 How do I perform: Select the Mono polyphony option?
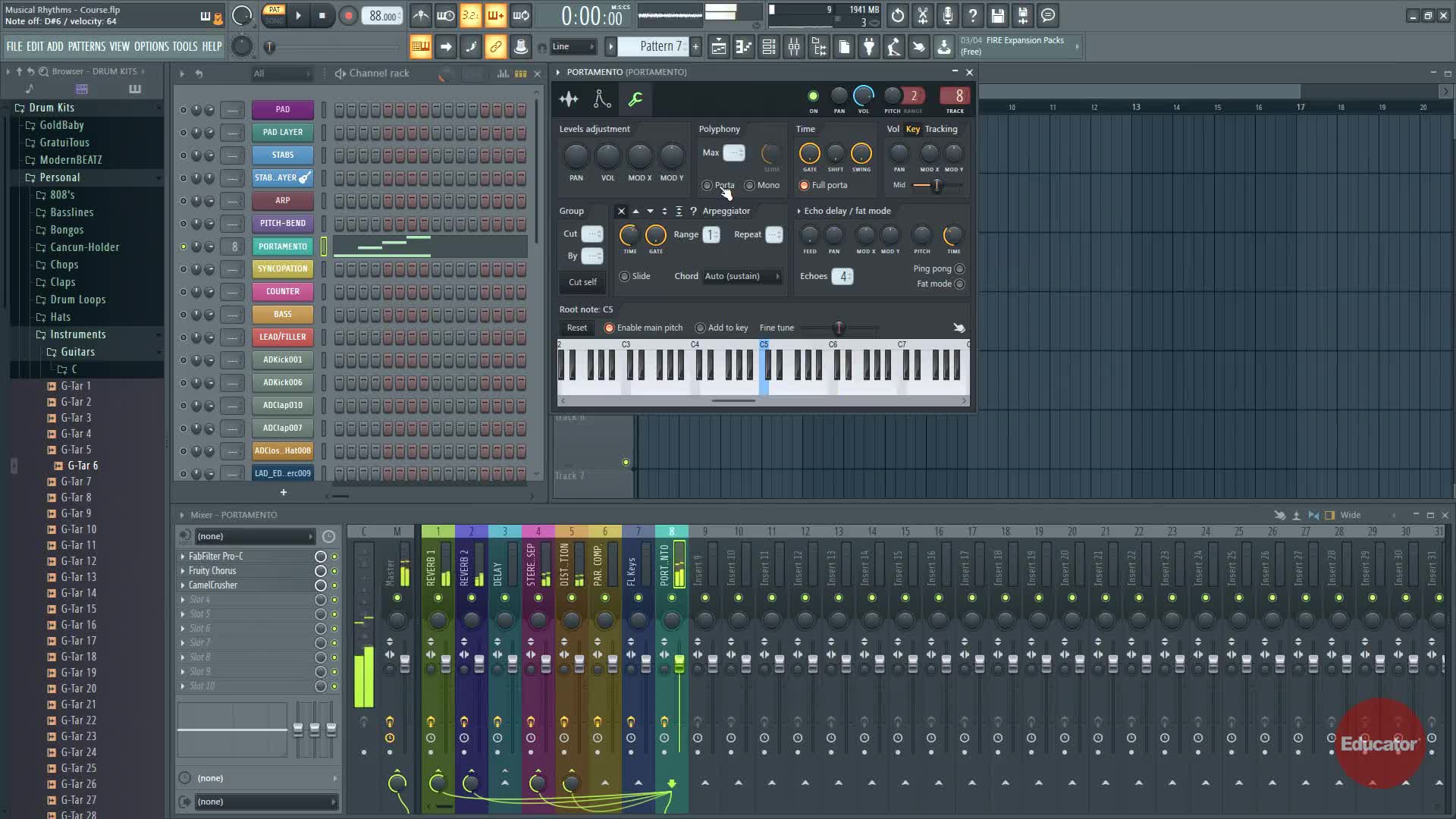tap(750, 186)
